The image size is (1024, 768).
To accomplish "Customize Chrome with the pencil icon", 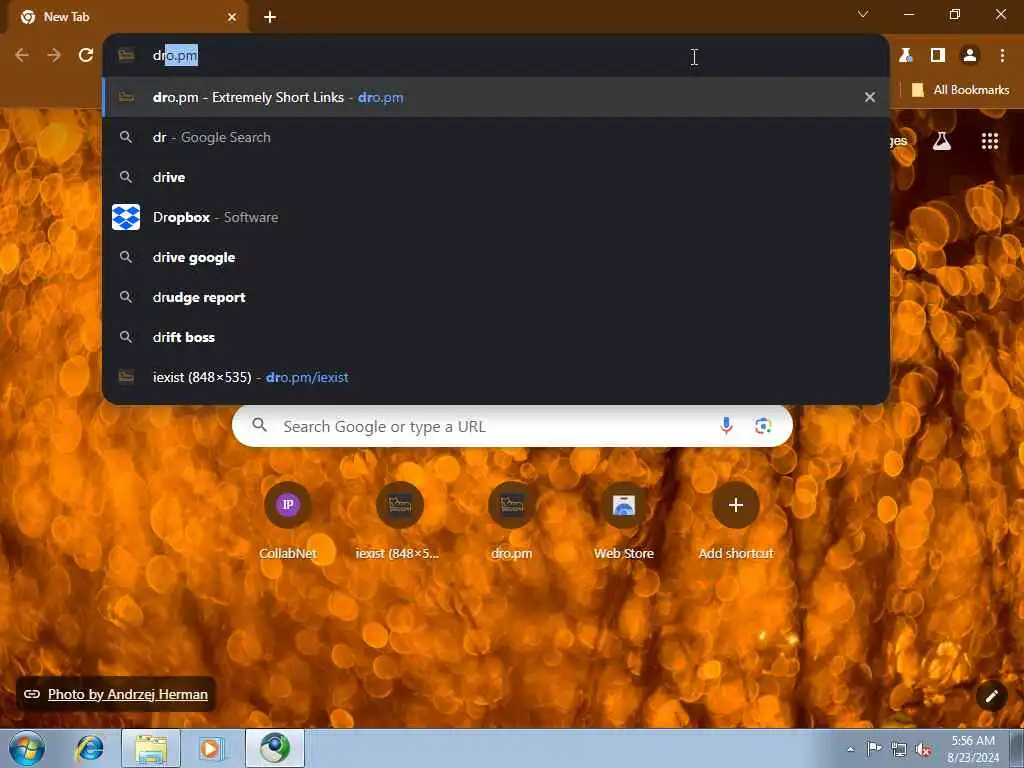I will click(x=991, y=696).
